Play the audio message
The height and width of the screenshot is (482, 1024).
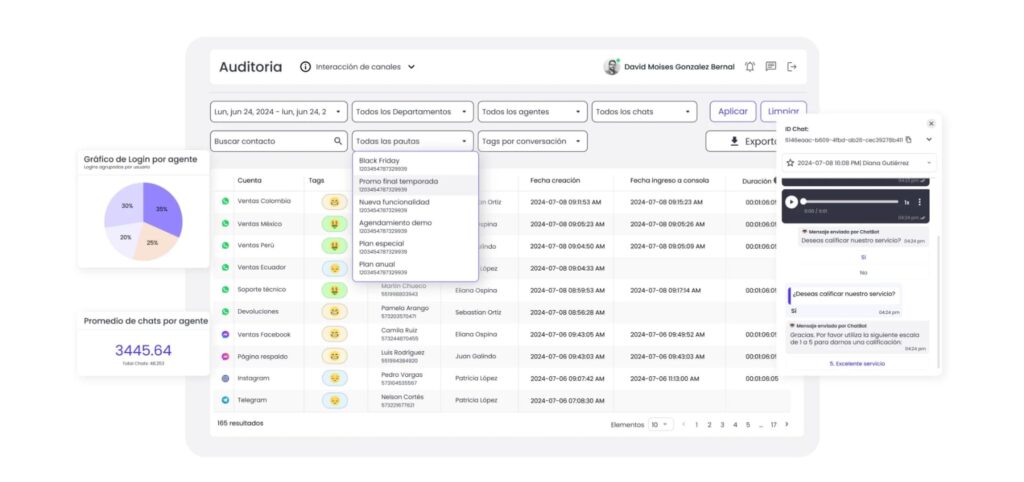click(792, 202)
